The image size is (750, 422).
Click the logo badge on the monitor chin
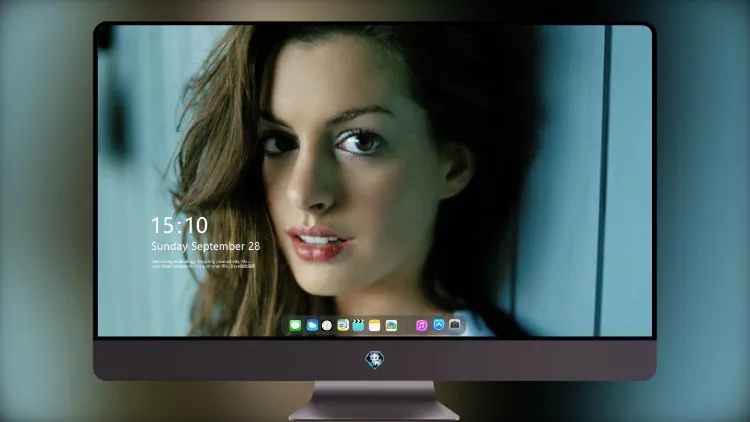pyautogui.click(x=375, y=360)
